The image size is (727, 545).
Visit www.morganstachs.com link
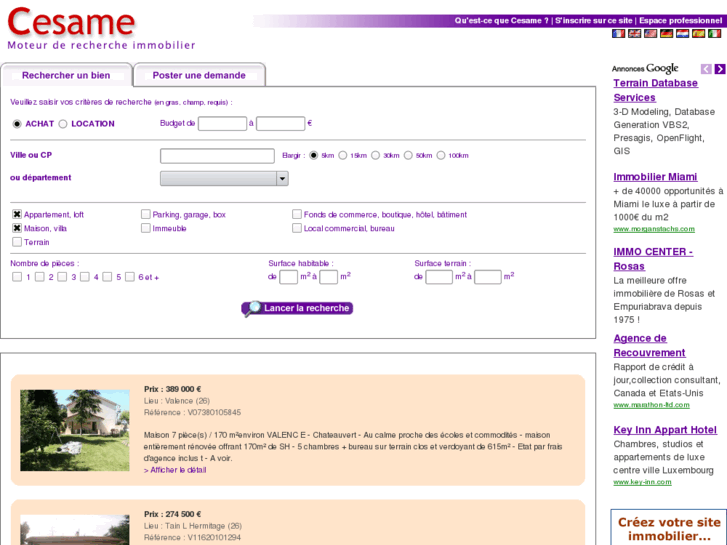654,229
